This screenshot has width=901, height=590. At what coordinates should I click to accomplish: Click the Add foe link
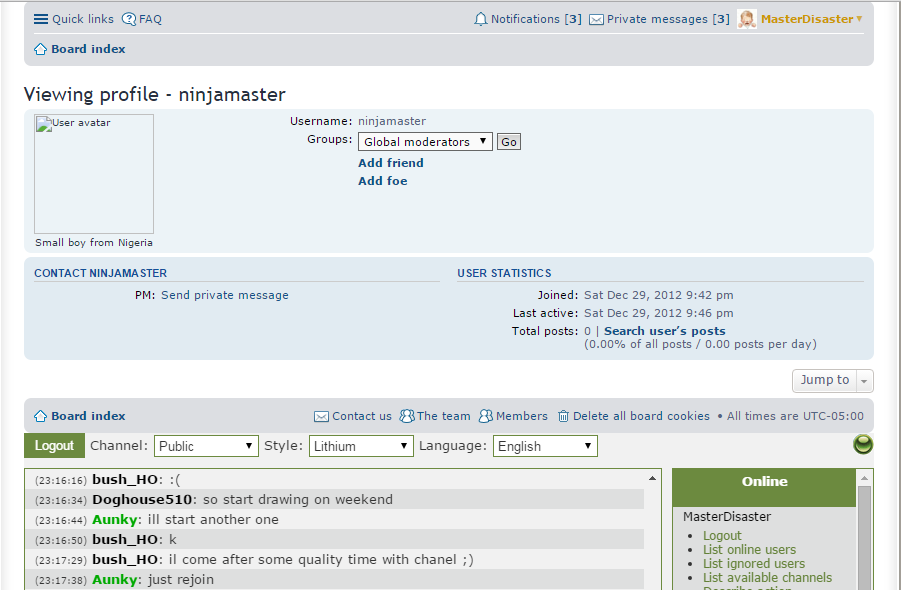383,180
